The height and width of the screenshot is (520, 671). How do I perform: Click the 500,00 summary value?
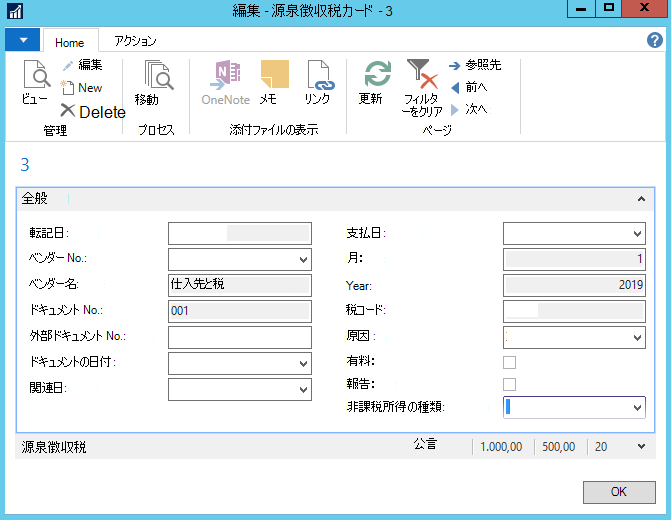click(558, 447)
